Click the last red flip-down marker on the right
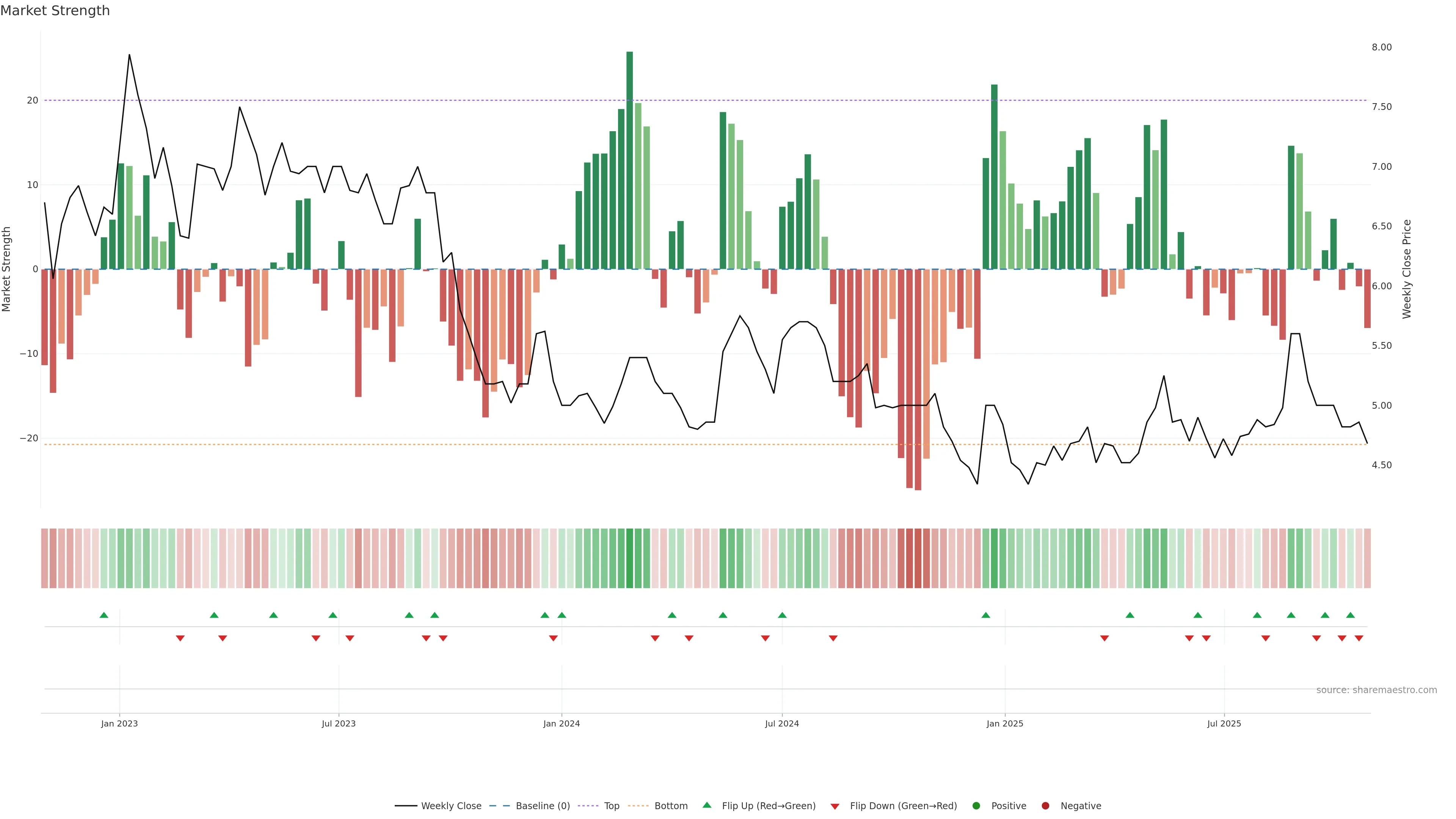 coord(1359,638)
